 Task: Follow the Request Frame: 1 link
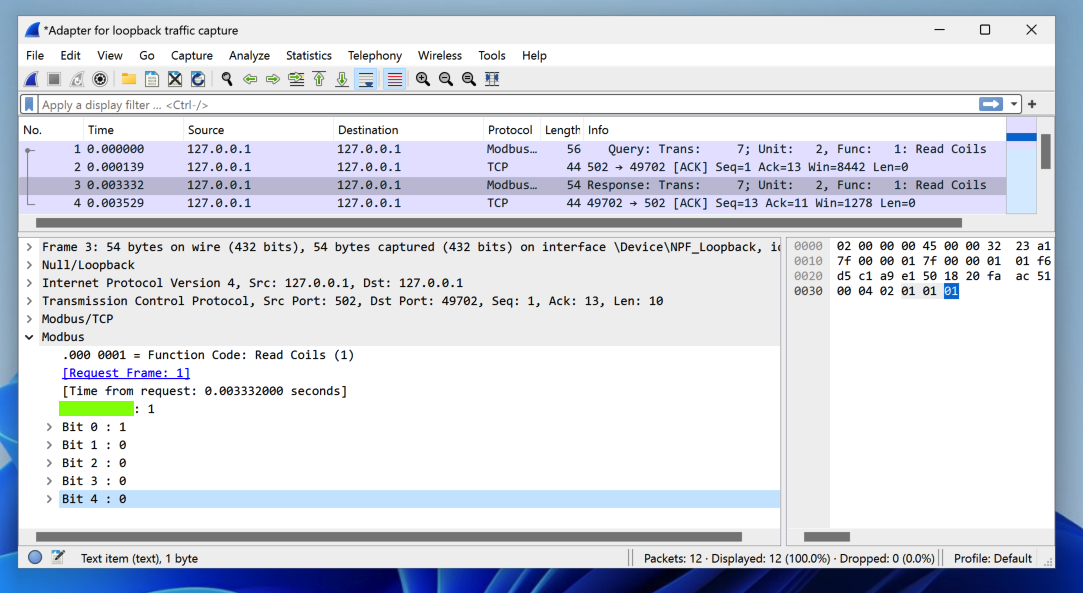click(126, 373)
